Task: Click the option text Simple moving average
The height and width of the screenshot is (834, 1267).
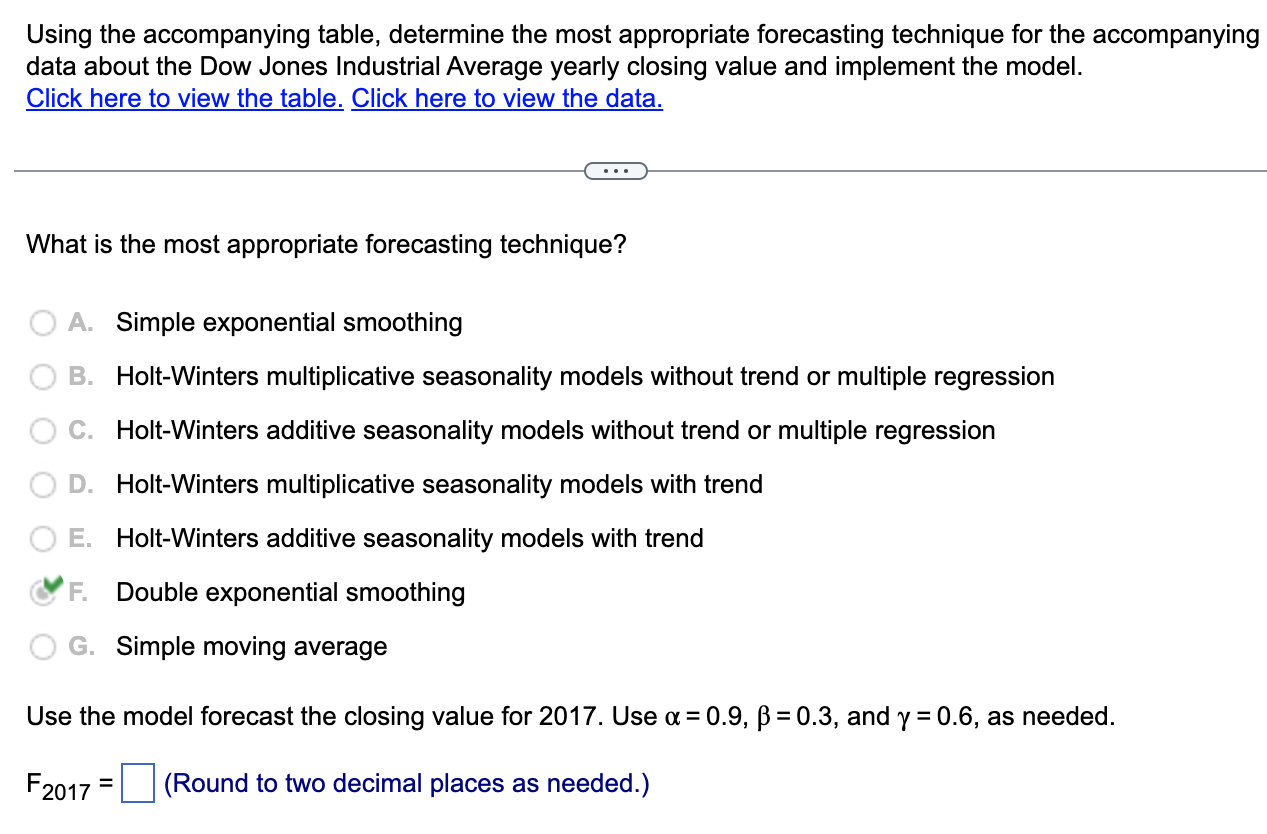Action: pos(251,646)
